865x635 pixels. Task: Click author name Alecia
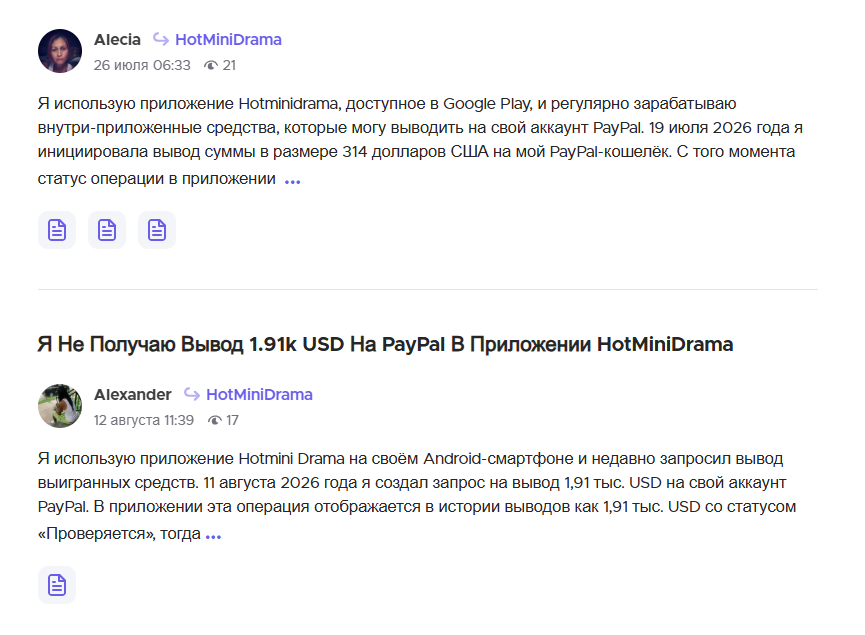[x=118, y=40]
